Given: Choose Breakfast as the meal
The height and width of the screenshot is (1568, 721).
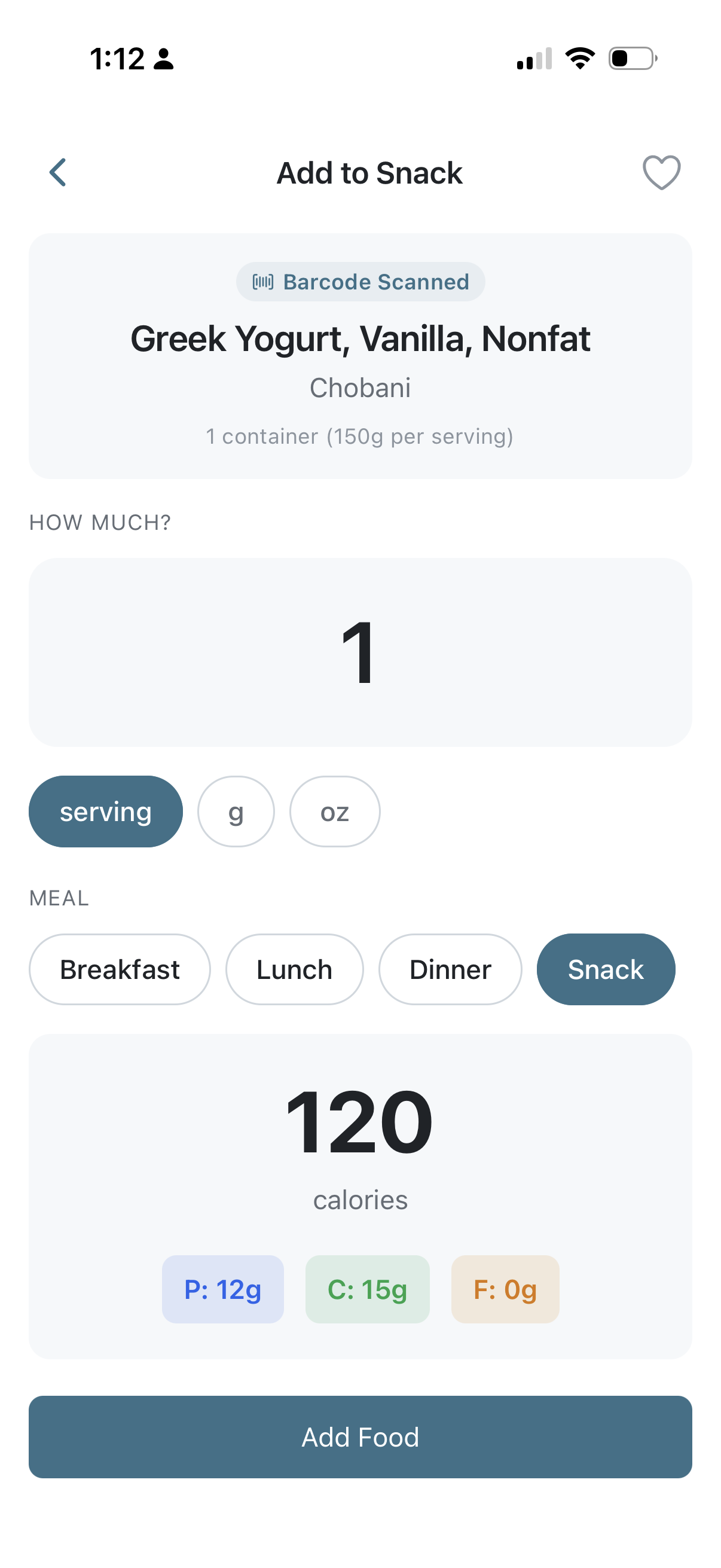Looking at the screenshot, I should [120, 969].
